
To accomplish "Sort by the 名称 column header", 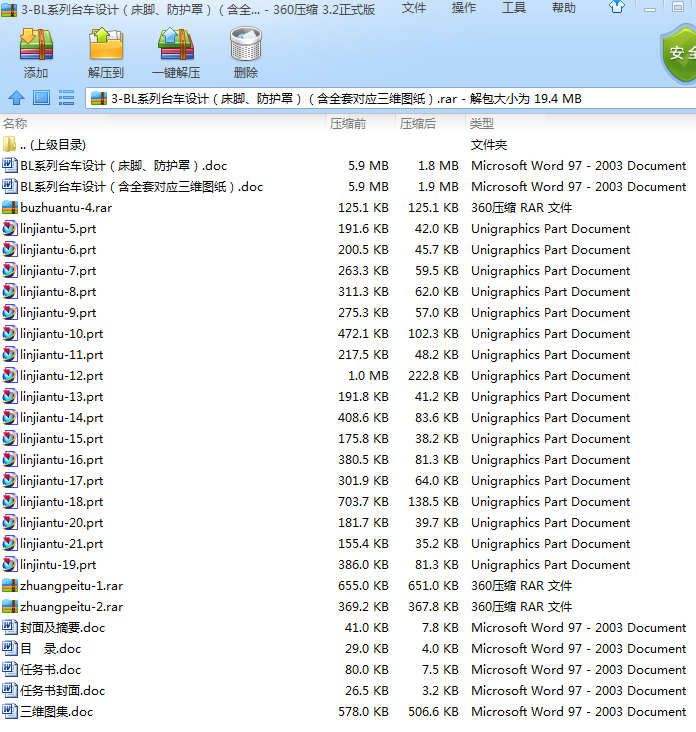I will pyautogui.click(x=15, y=123).
